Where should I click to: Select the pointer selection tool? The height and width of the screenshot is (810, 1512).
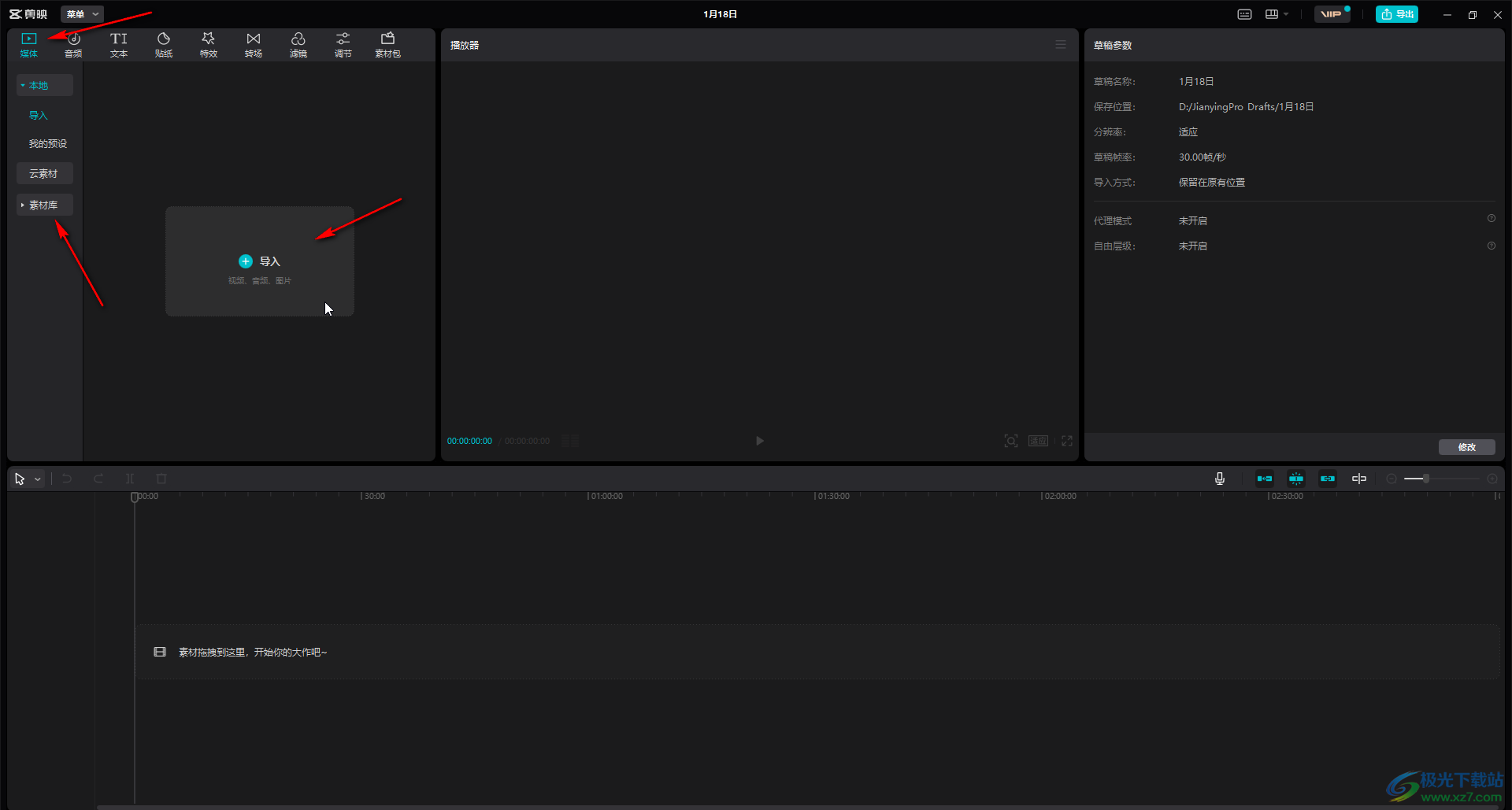click(x=20, y=479)
